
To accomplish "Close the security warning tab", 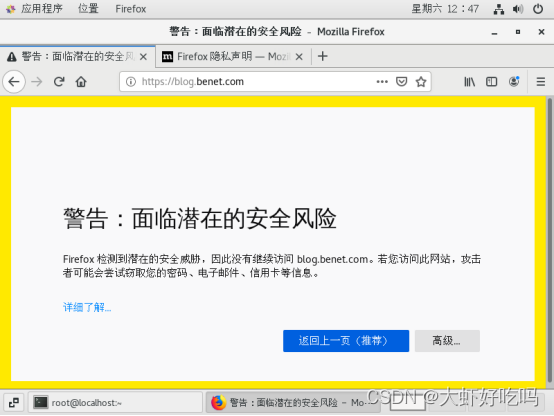I will pyautogui.click(x=143, y=57).
